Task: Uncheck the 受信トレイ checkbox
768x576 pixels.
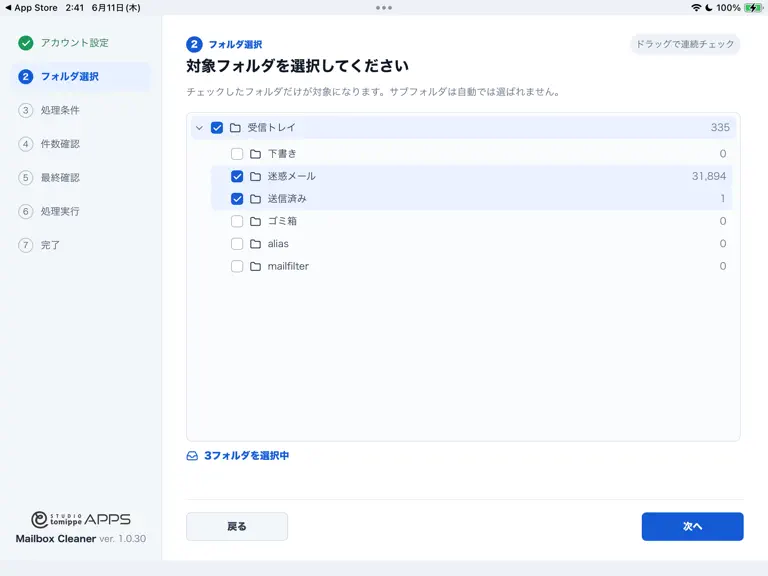Action: point(216,128)
